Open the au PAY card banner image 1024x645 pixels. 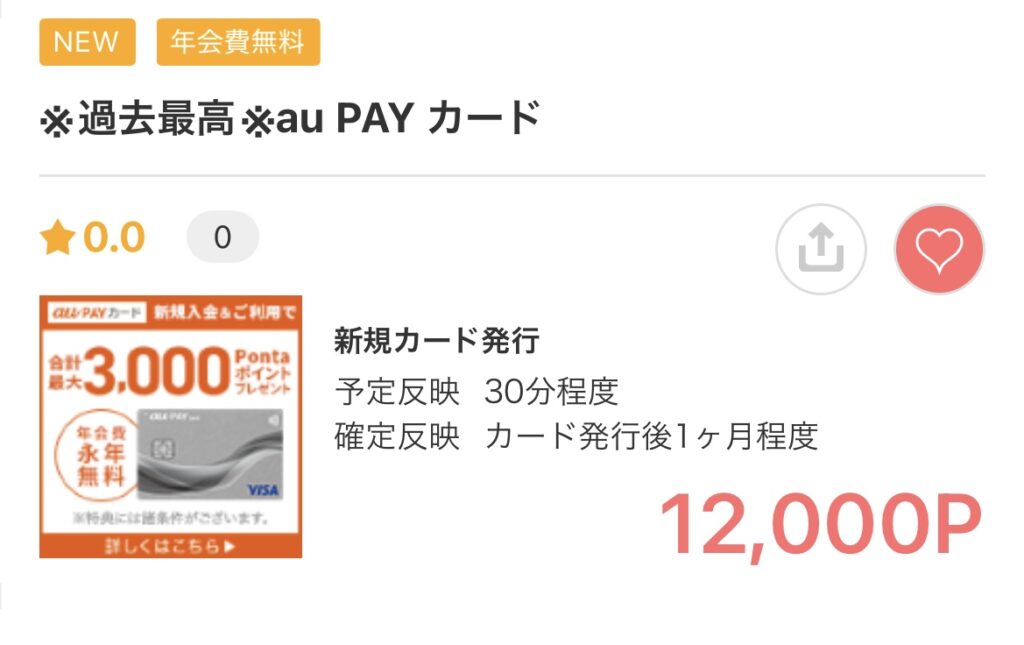click(170, 427)
